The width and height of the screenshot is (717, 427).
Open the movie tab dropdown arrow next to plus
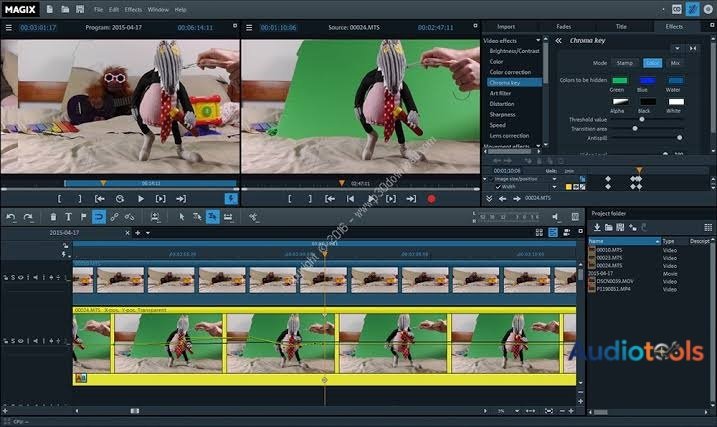(x=148, y=233)
